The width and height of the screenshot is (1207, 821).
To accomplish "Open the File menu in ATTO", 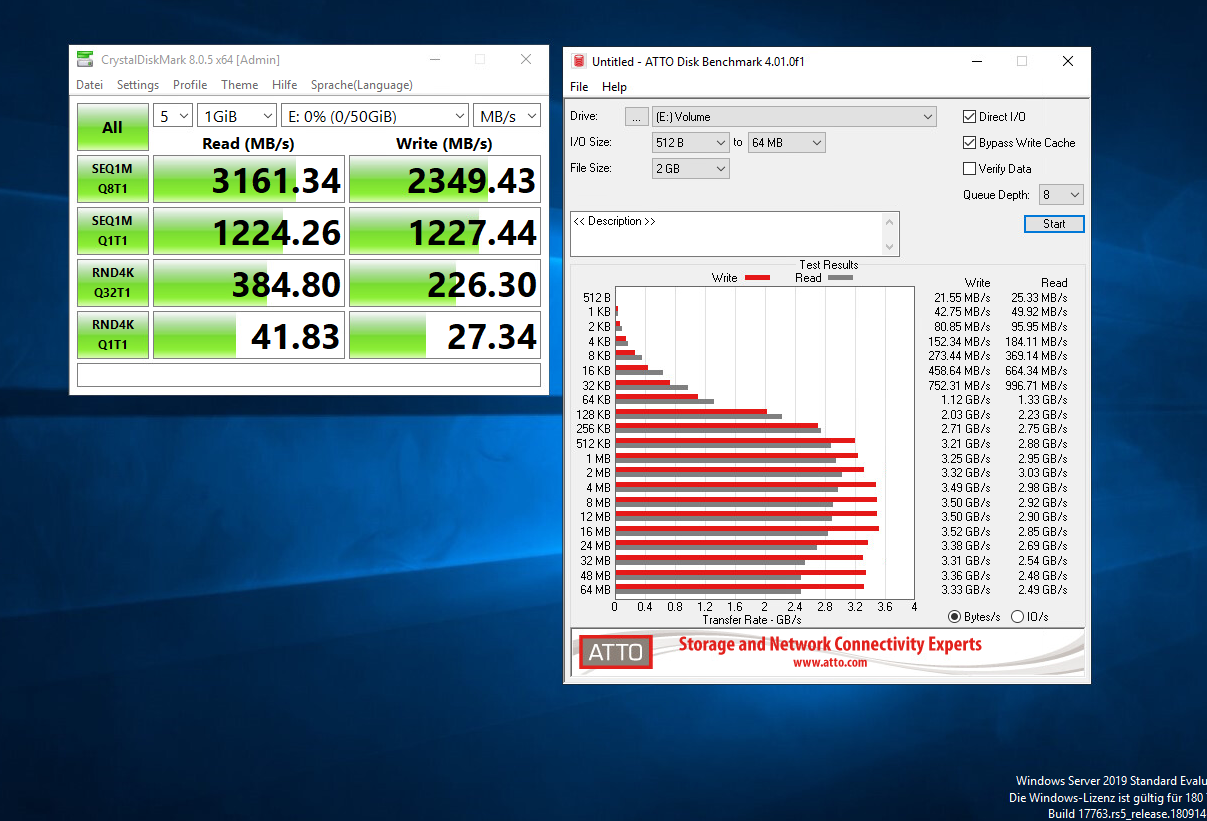I will tap(579, 87).
